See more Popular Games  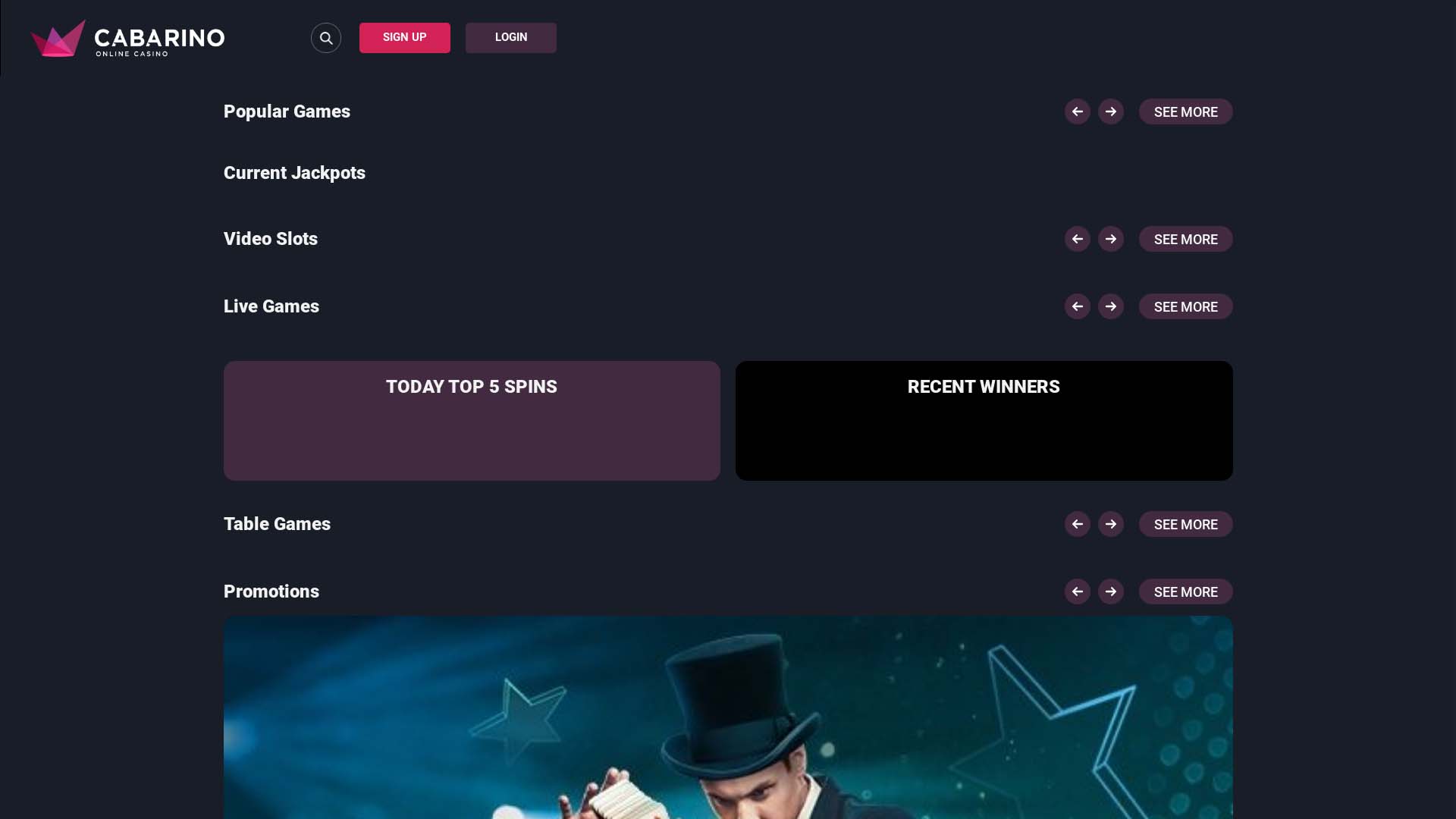pyautogui.click(x=1186, y=111)
